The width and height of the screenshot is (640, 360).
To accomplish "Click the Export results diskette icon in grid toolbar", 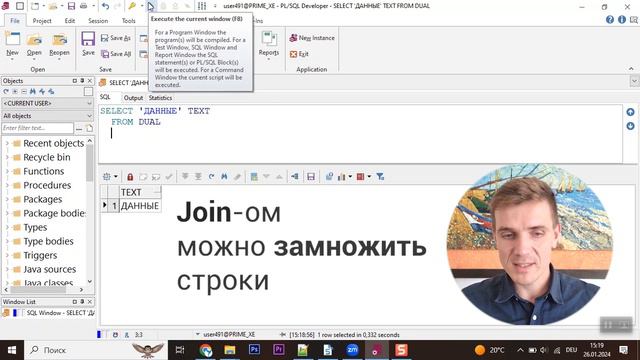I will click(311, 177).
